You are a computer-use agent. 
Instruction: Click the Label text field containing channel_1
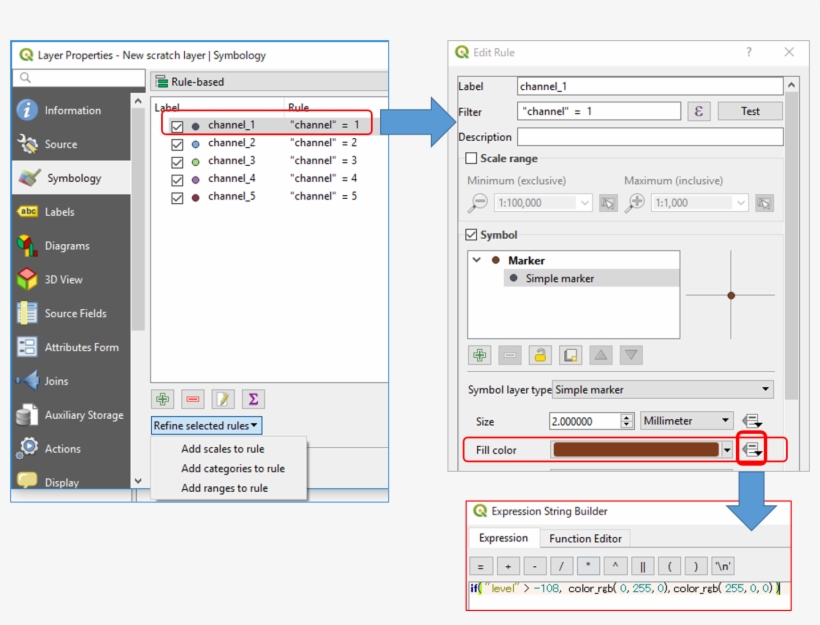[650, 87]
